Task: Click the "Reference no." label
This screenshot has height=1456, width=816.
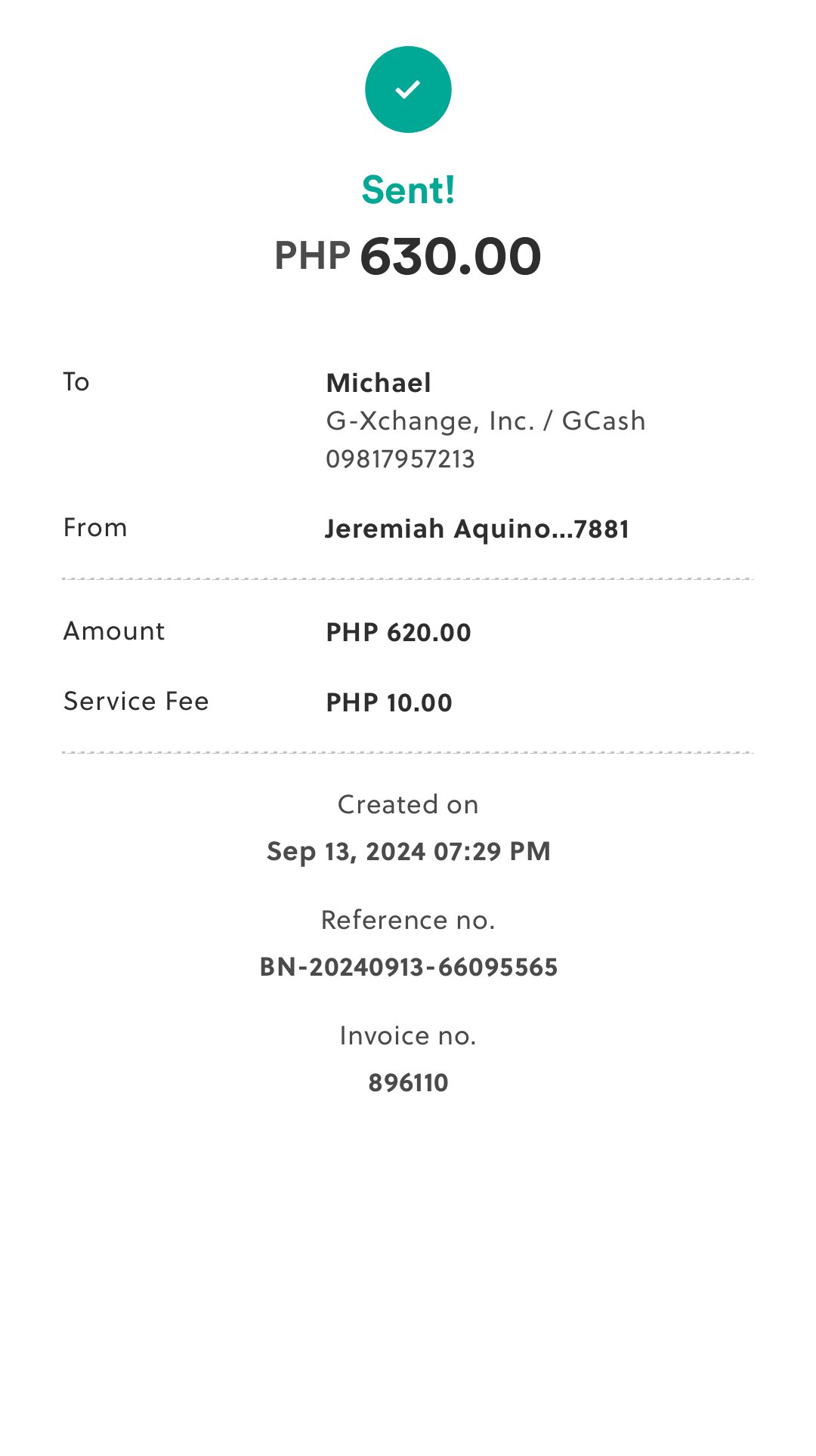Action: pyautogui.click(x=408, y=921)
